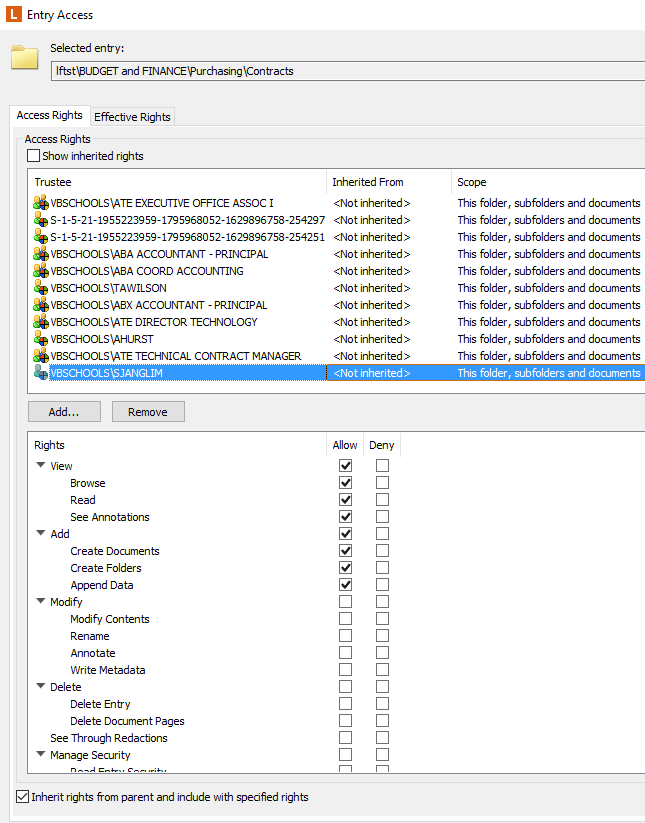Click trustee icon for SID ending 254297

point(41,220)
